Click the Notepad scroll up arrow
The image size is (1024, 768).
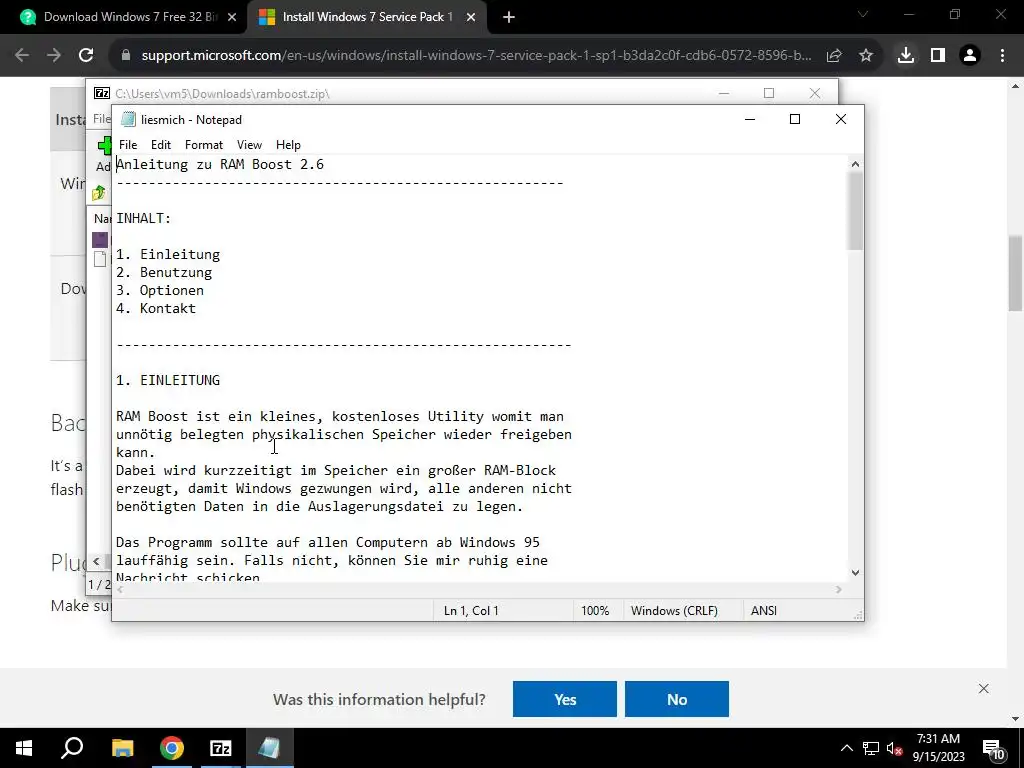pyautogui.click(x=856, y=164)
